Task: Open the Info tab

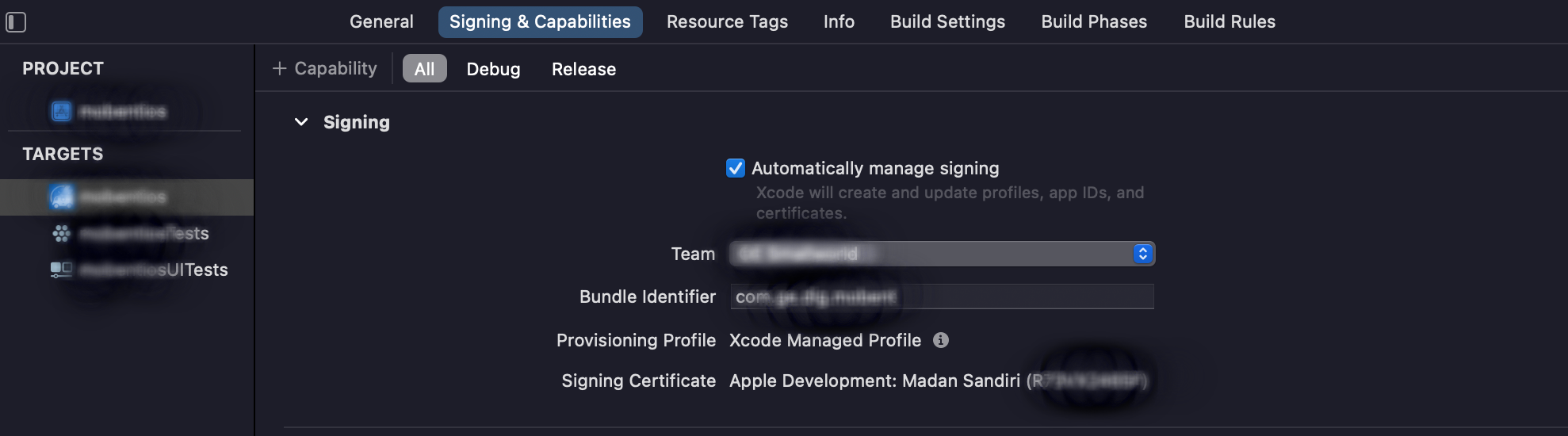Action: [839, 22]
